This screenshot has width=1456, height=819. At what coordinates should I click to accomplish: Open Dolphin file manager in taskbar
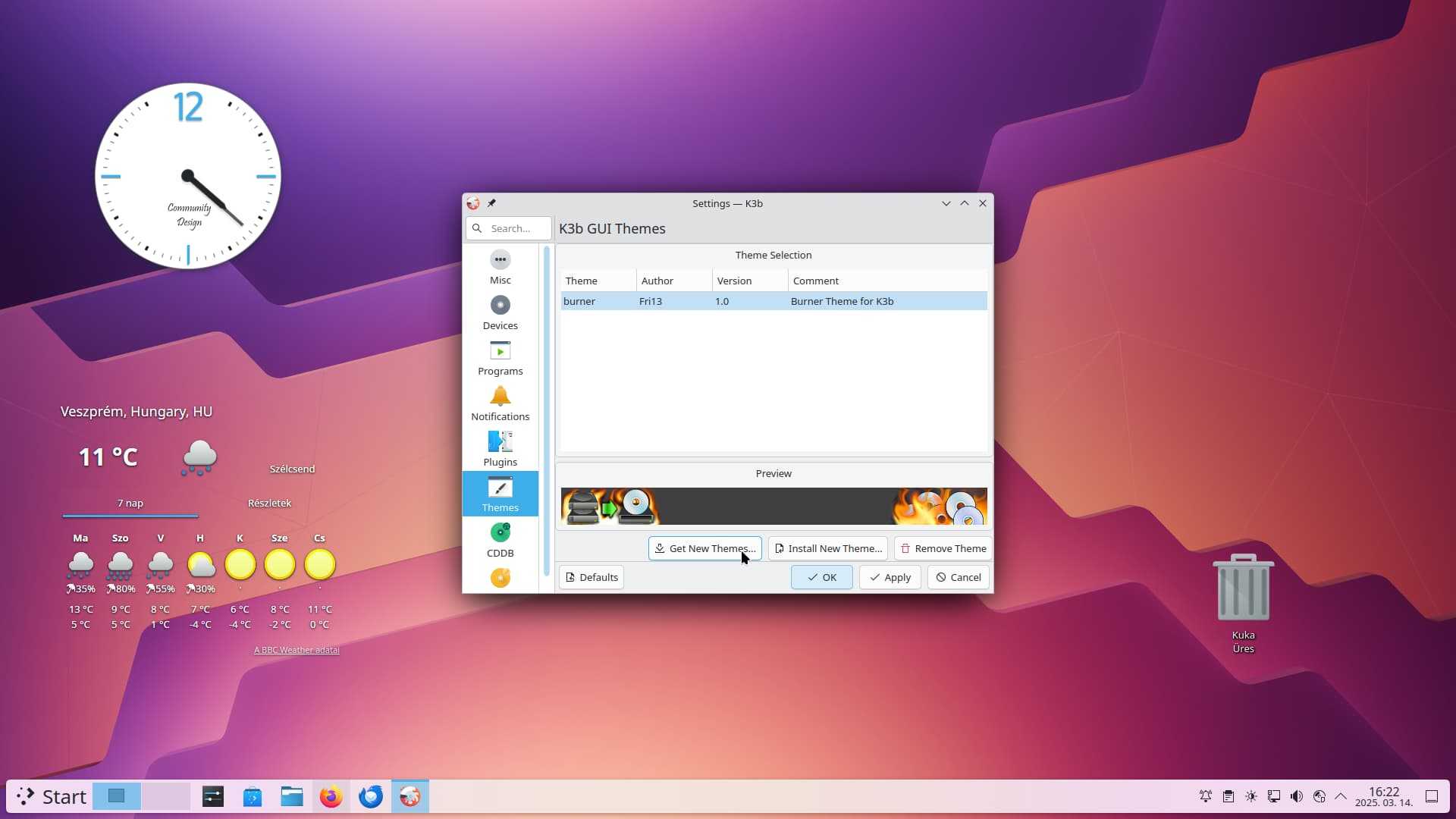292,796
